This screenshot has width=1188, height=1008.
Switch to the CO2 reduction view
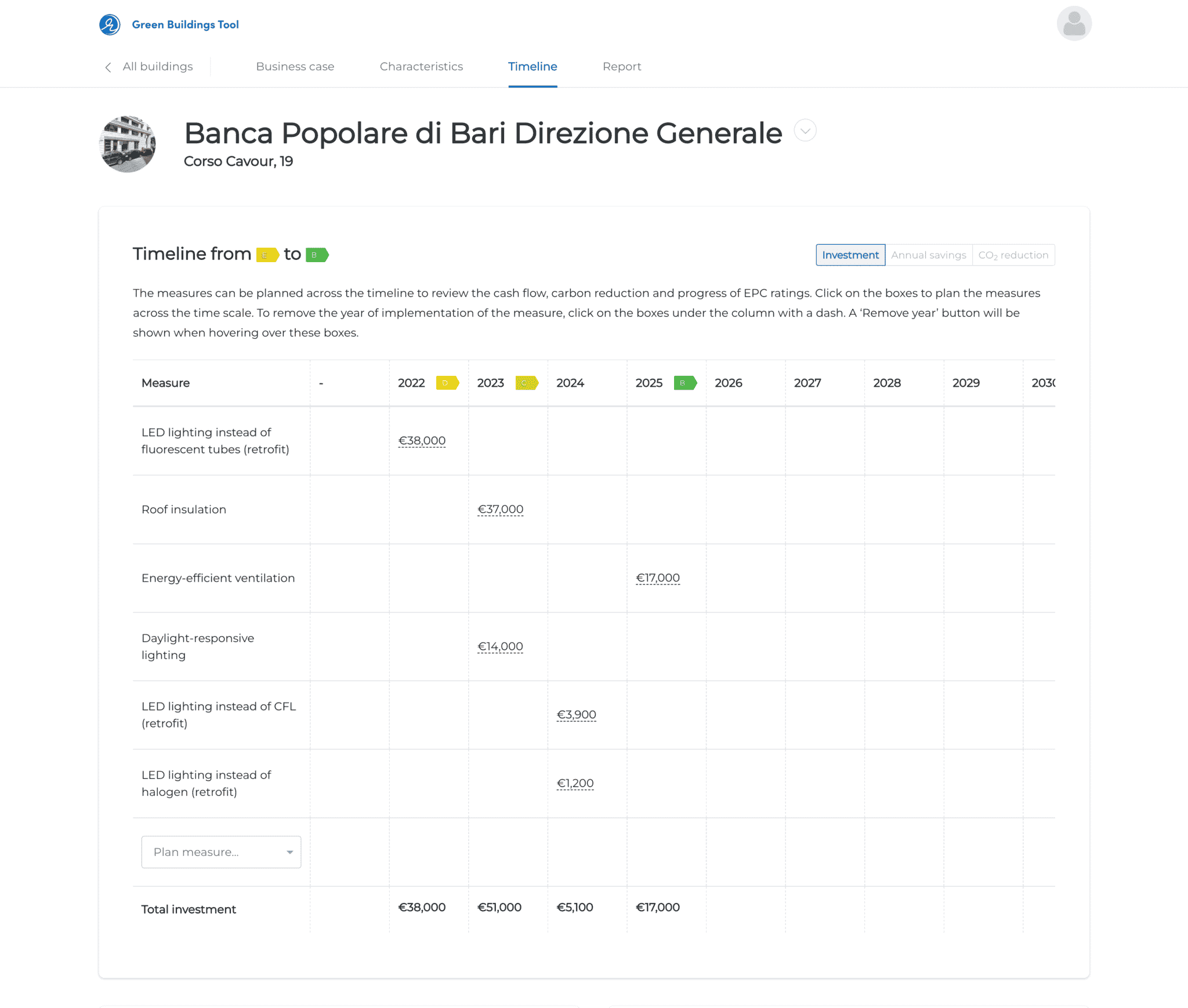tap(1013, 255)
